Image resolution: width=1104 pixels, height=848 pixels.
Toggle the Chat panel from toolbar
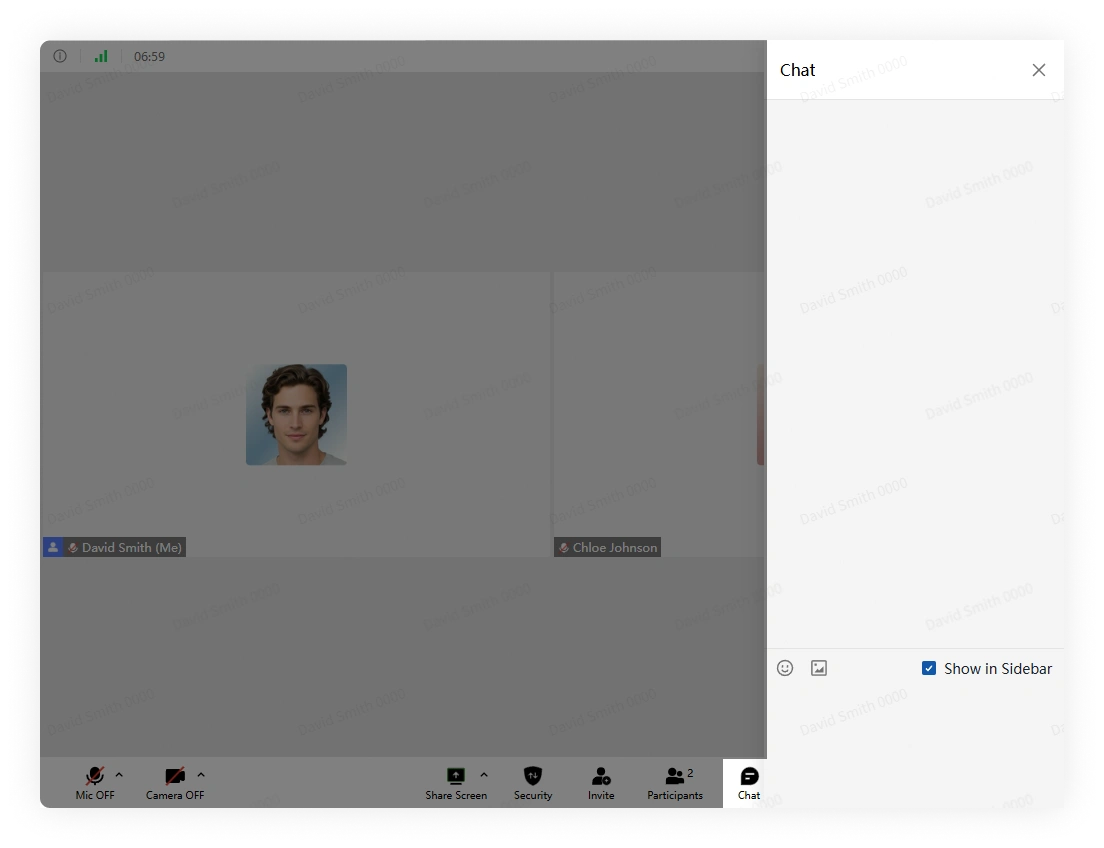pyautogui.click(x=748, y=783)
